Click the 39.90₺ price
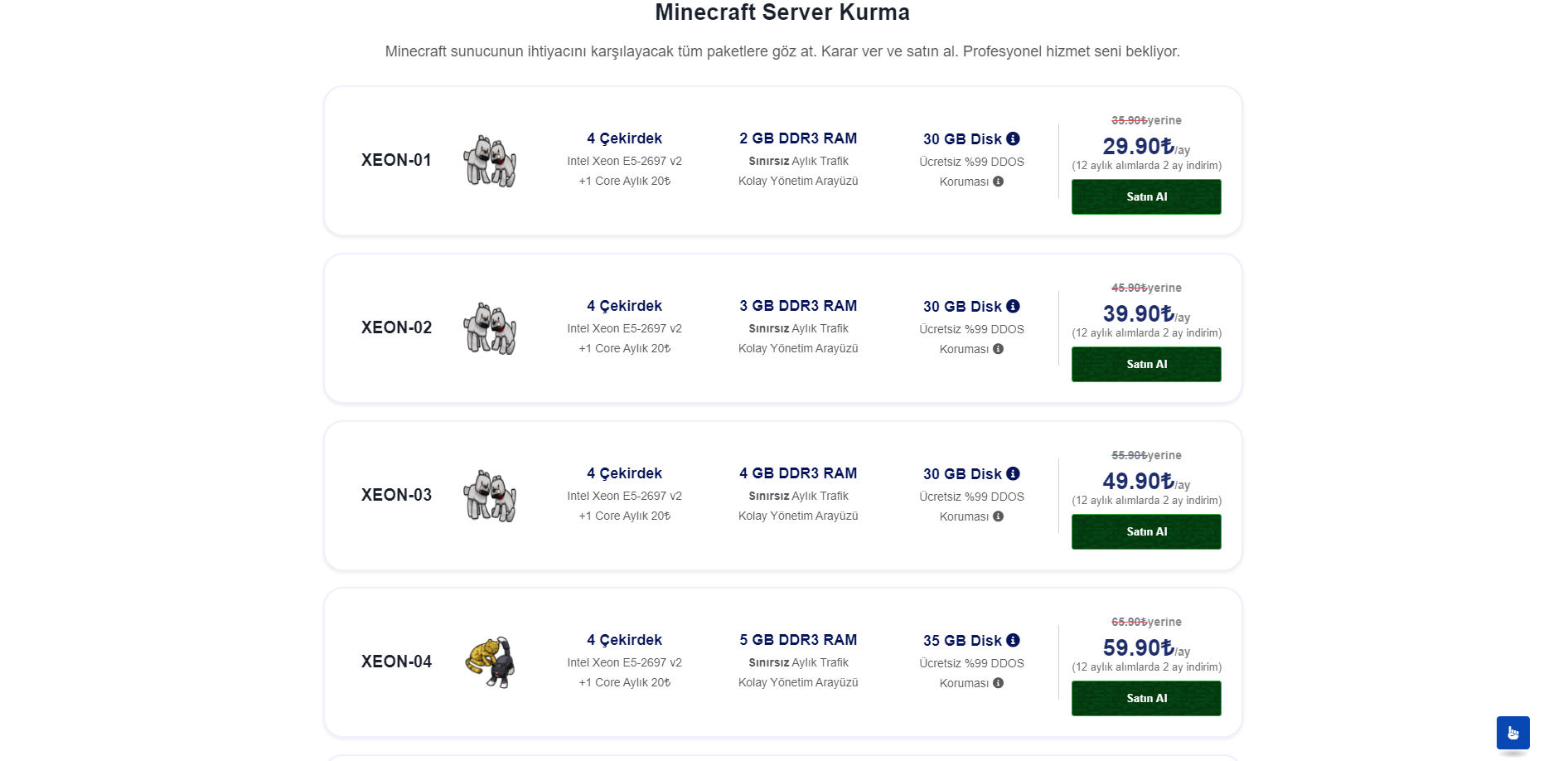1568x761 pixels. pyautogui.click(x=1138, y=313)
